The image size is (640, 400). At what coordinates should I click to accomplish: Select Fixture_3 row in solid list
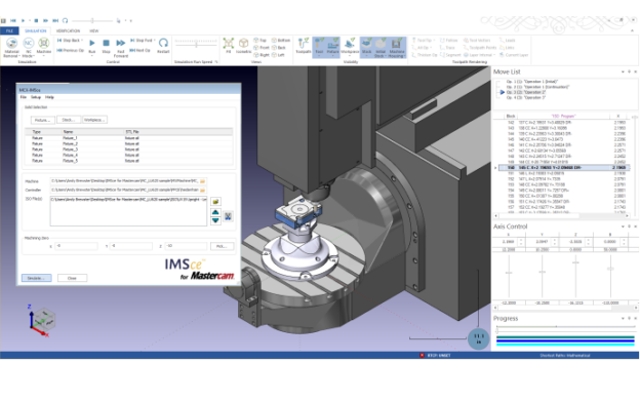pyautogui.click(x=70, y=148)
